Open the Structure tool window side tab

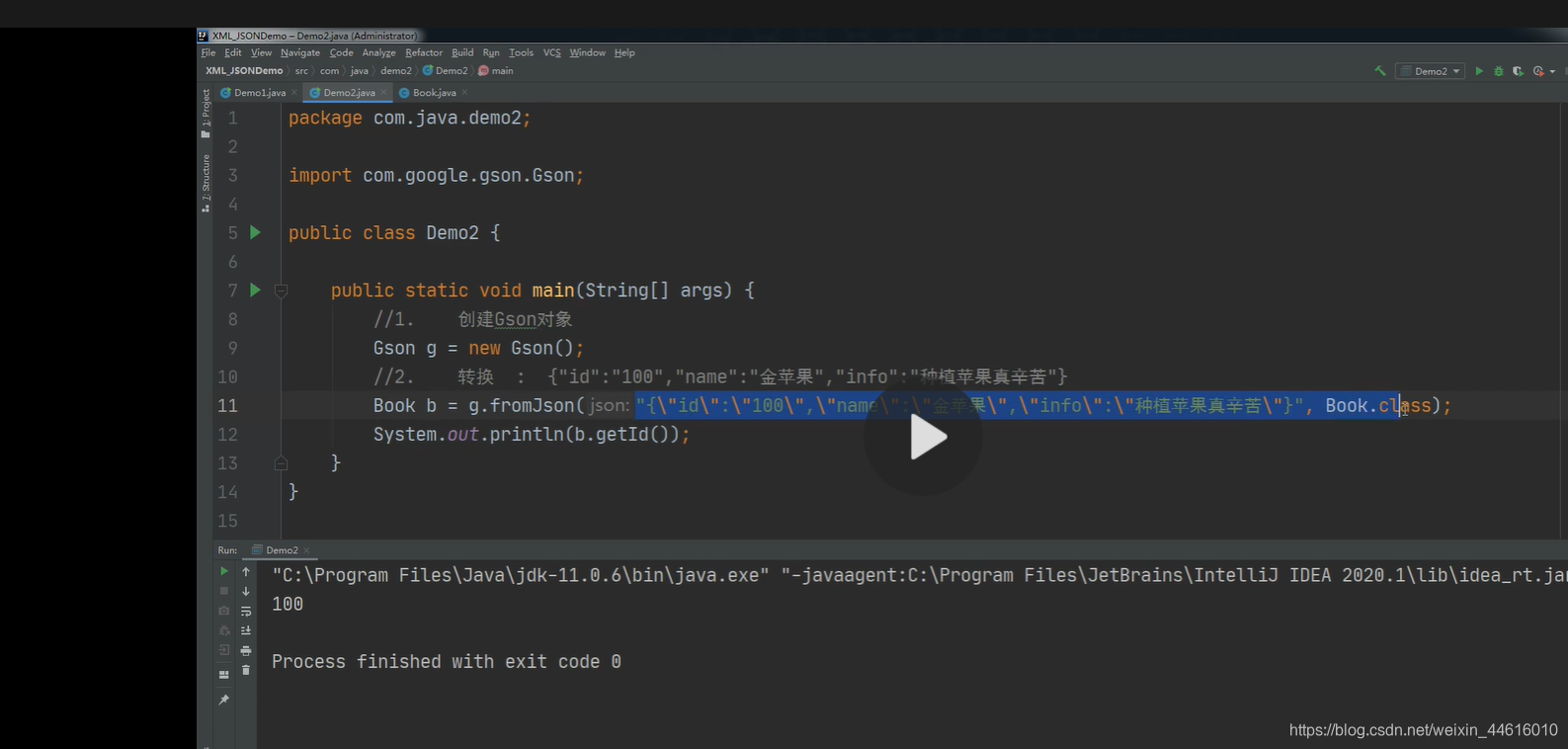tap(206, 183)
